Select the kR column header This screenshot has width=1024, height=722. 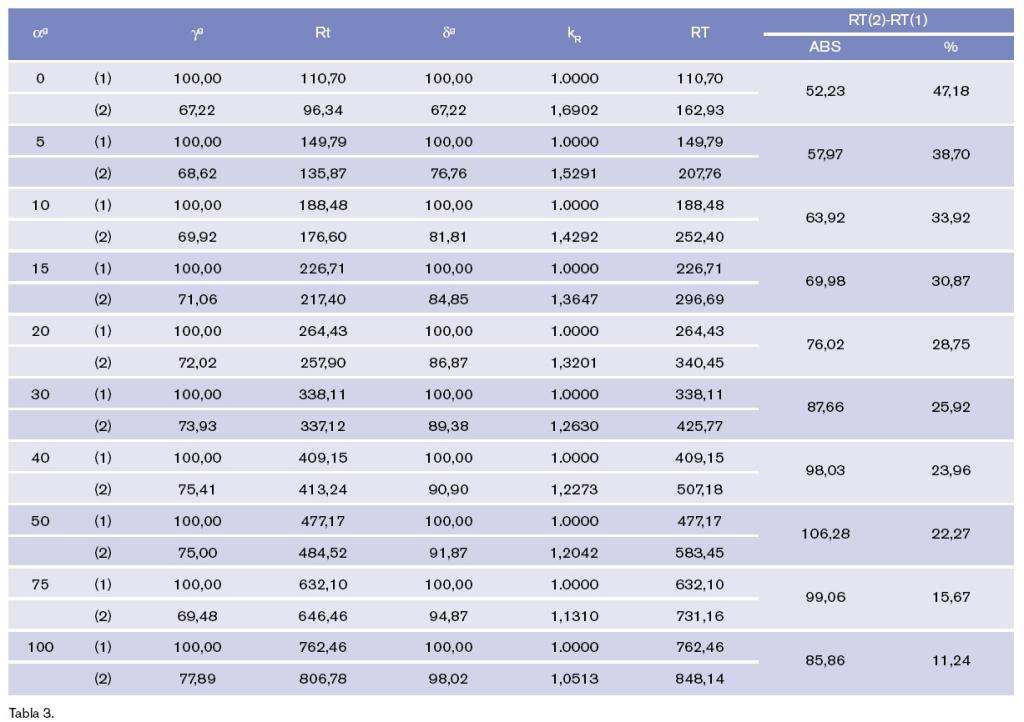click(x=574, y=35)
